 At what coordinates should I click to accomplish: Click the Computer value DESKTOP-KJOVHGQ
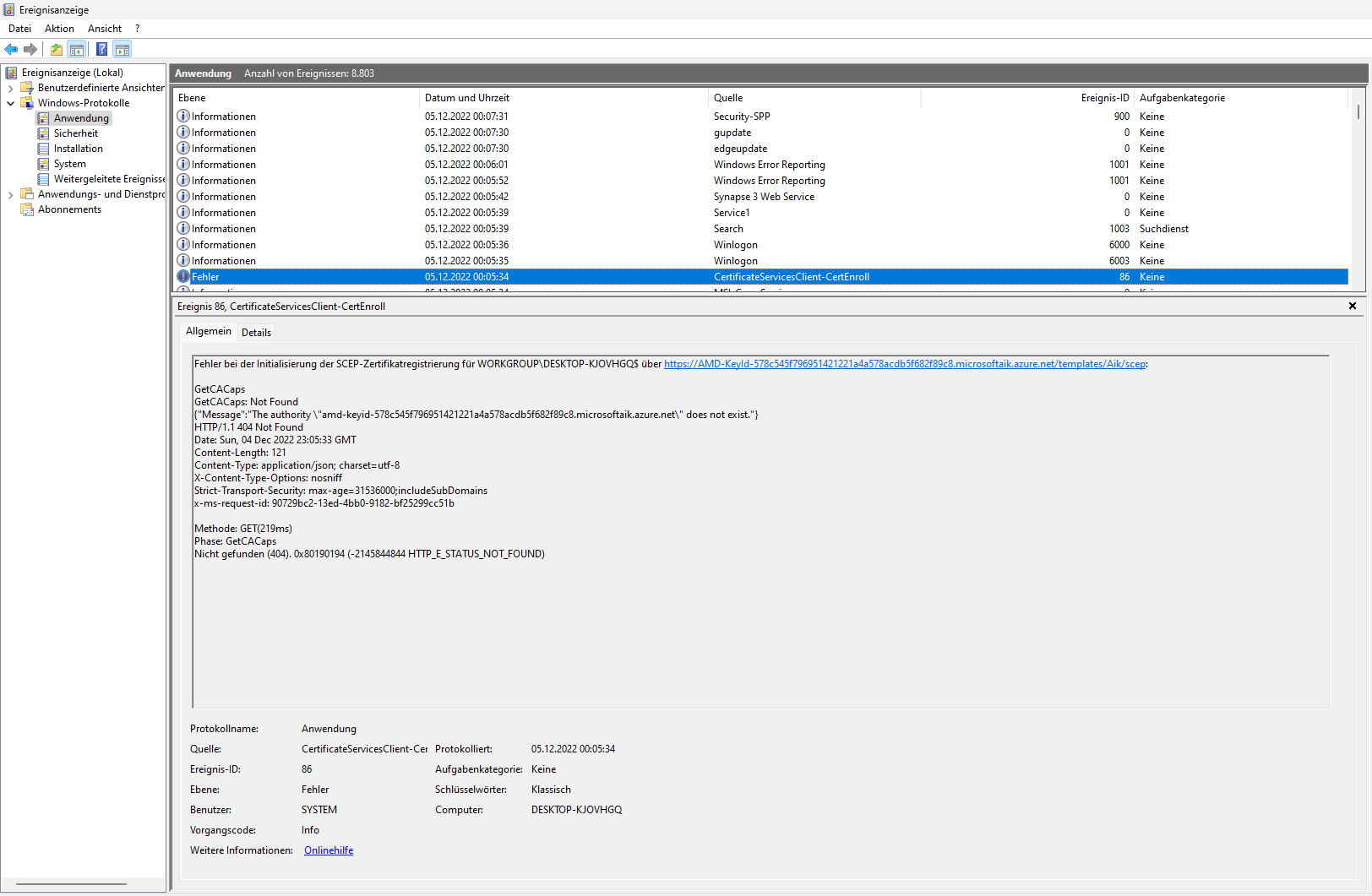[576, 810]
